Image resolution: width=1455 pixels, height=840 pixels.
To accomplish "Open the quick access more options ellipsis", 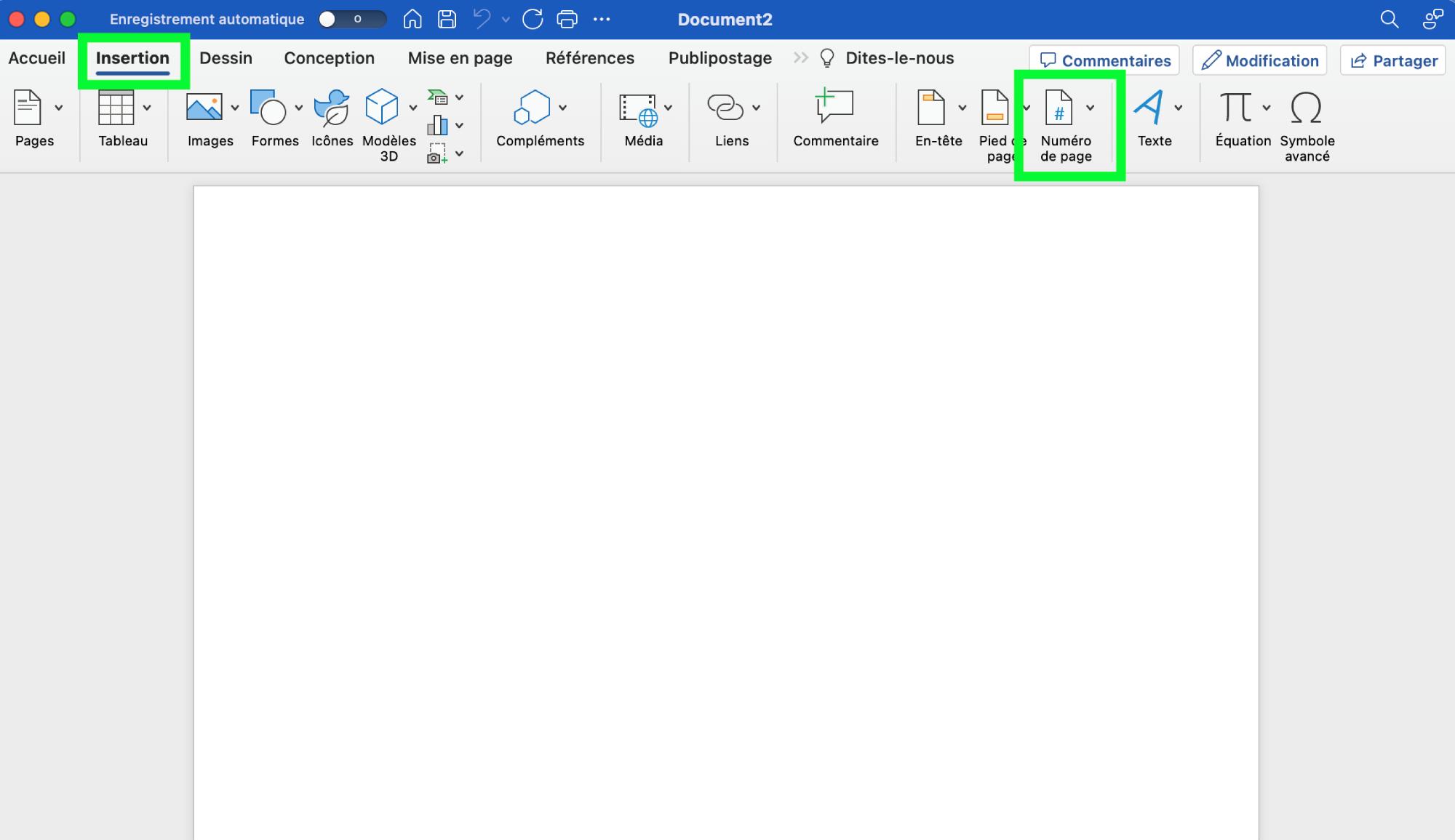I will (x=602, y=20).
